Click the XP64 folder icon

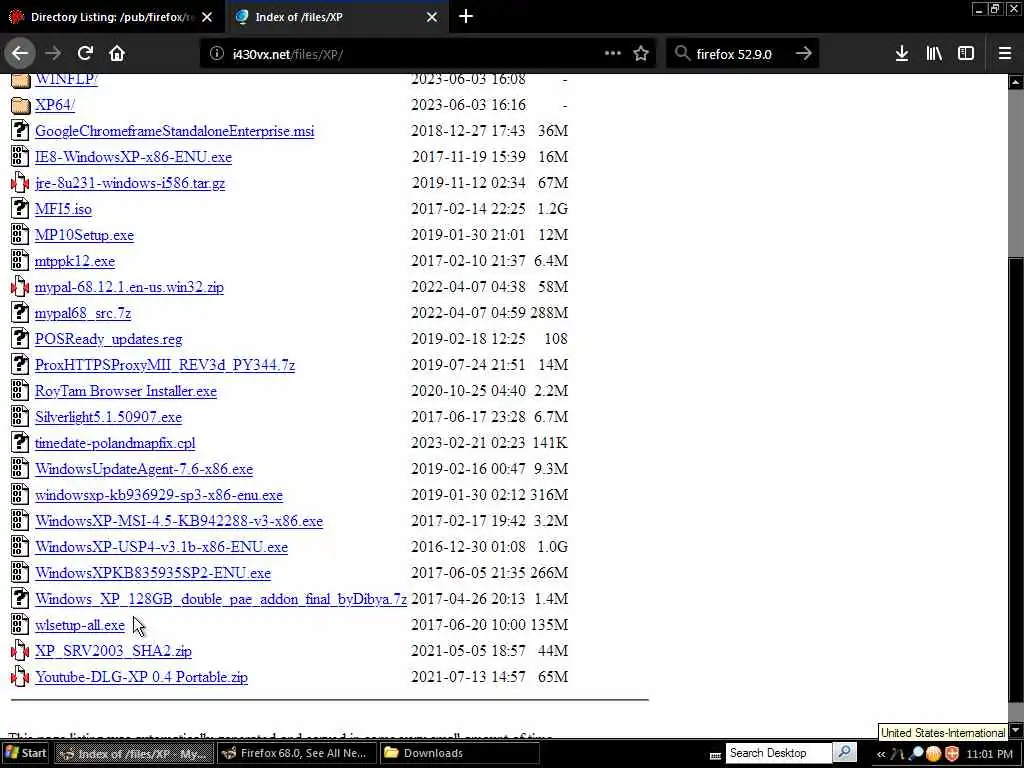tap(20, 104)
